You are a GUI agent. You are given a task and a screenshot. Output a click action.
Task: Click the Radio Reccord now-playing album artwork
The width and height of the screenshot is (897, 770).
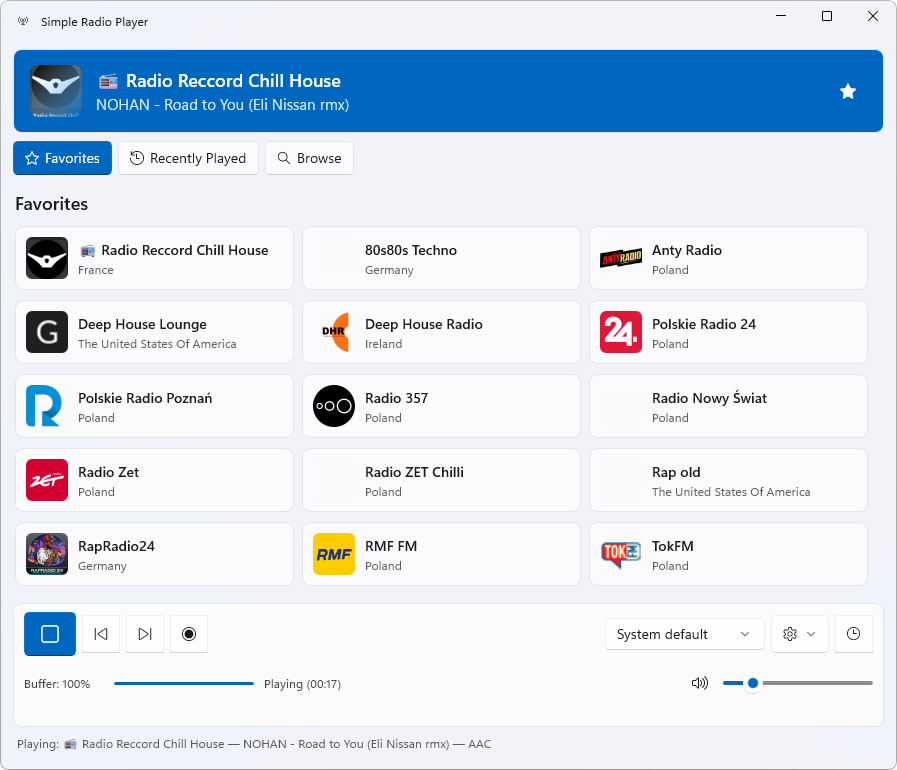(x=55, y=91)
